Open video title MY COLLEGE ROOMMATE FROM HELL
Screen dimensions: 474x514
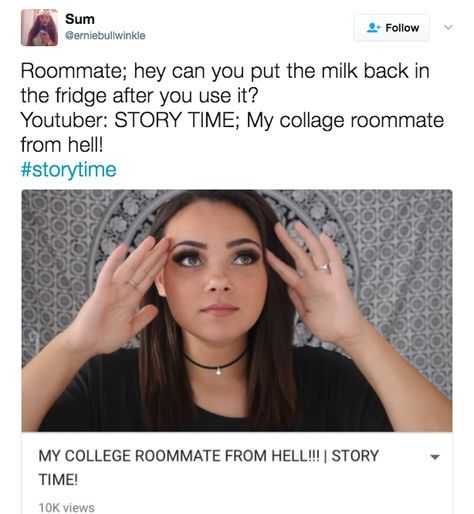(x=209, y=456)
